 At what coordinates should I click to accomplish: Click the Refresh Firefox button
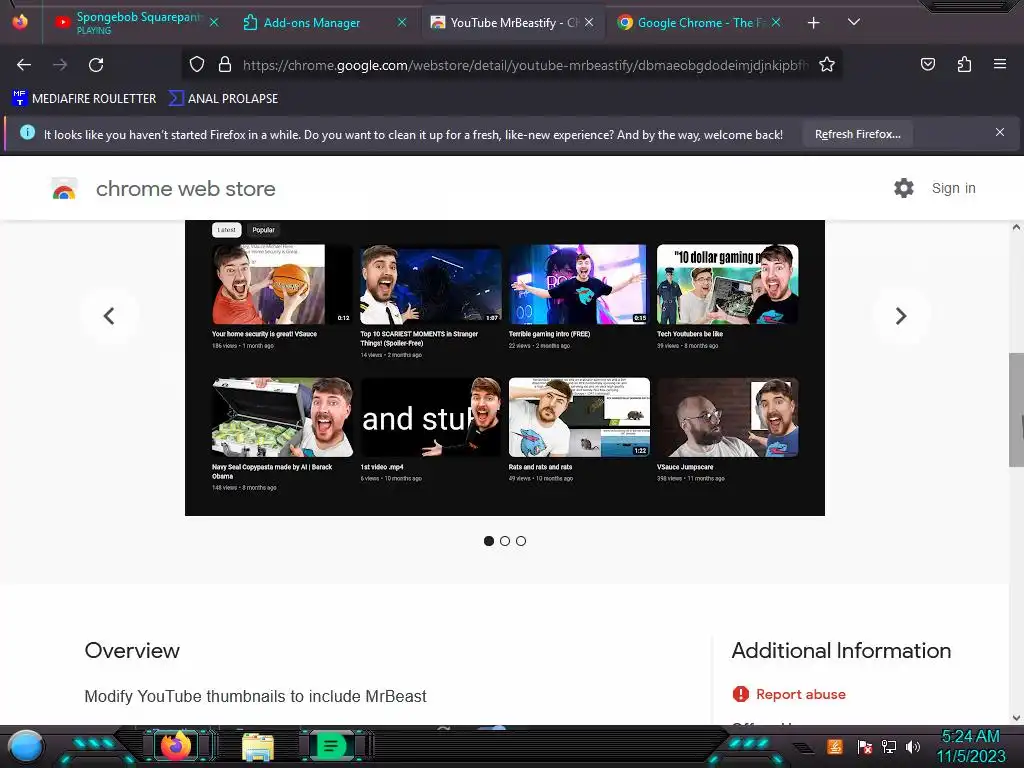tap(857, 134)
